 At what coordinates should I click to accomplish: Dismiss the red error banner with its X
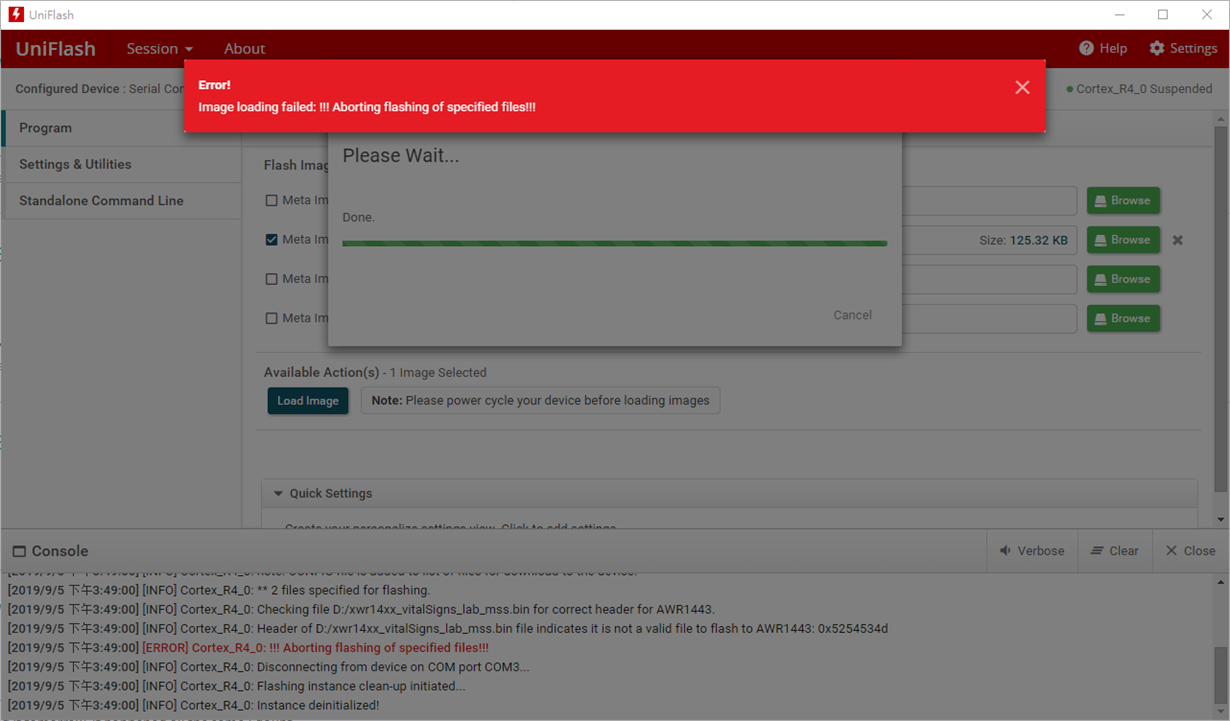pos(1022,87)
